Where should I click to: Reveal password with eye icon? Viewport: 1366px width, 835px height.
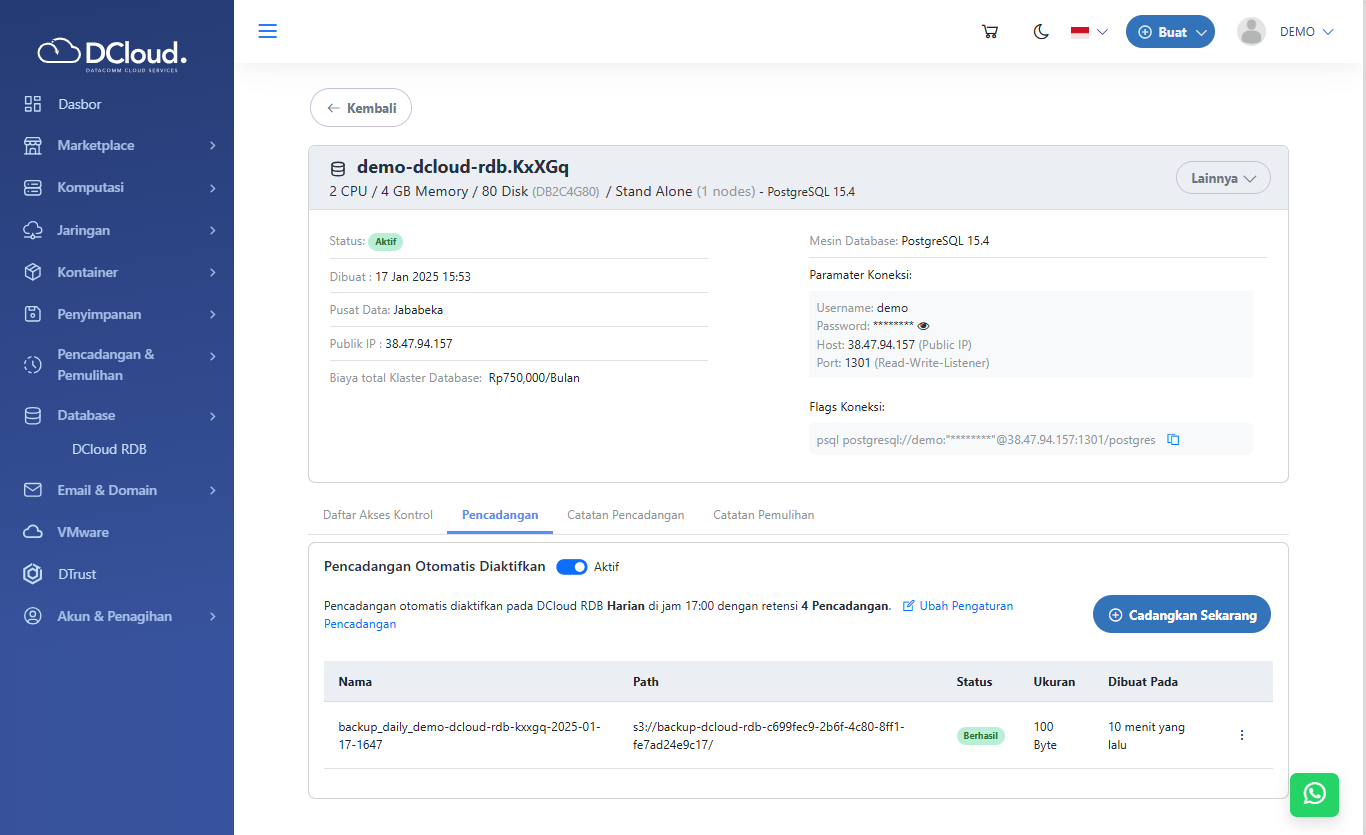point(924,326)
